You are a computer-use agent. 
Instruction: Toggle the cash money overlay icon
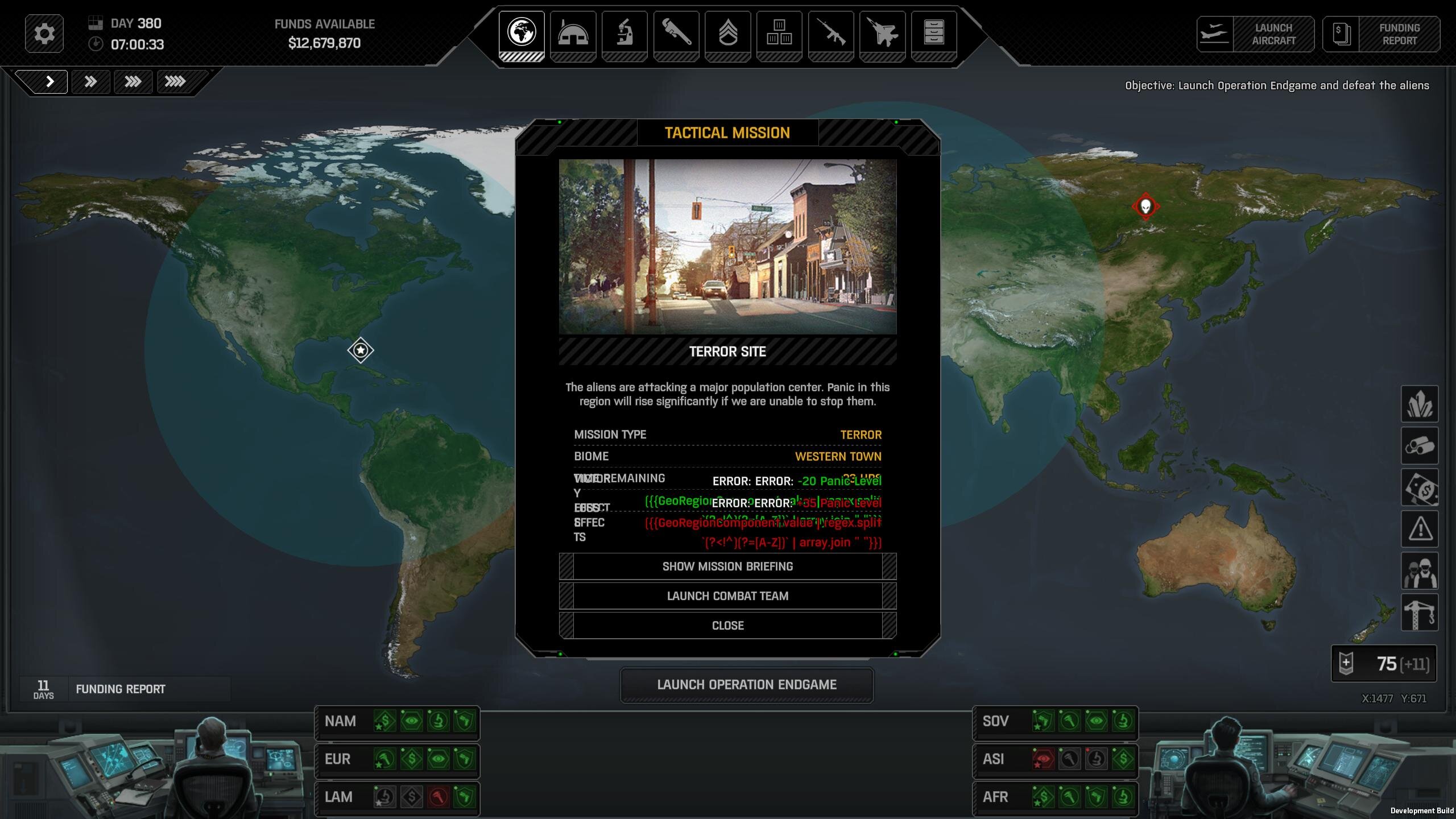[1420, 488]
